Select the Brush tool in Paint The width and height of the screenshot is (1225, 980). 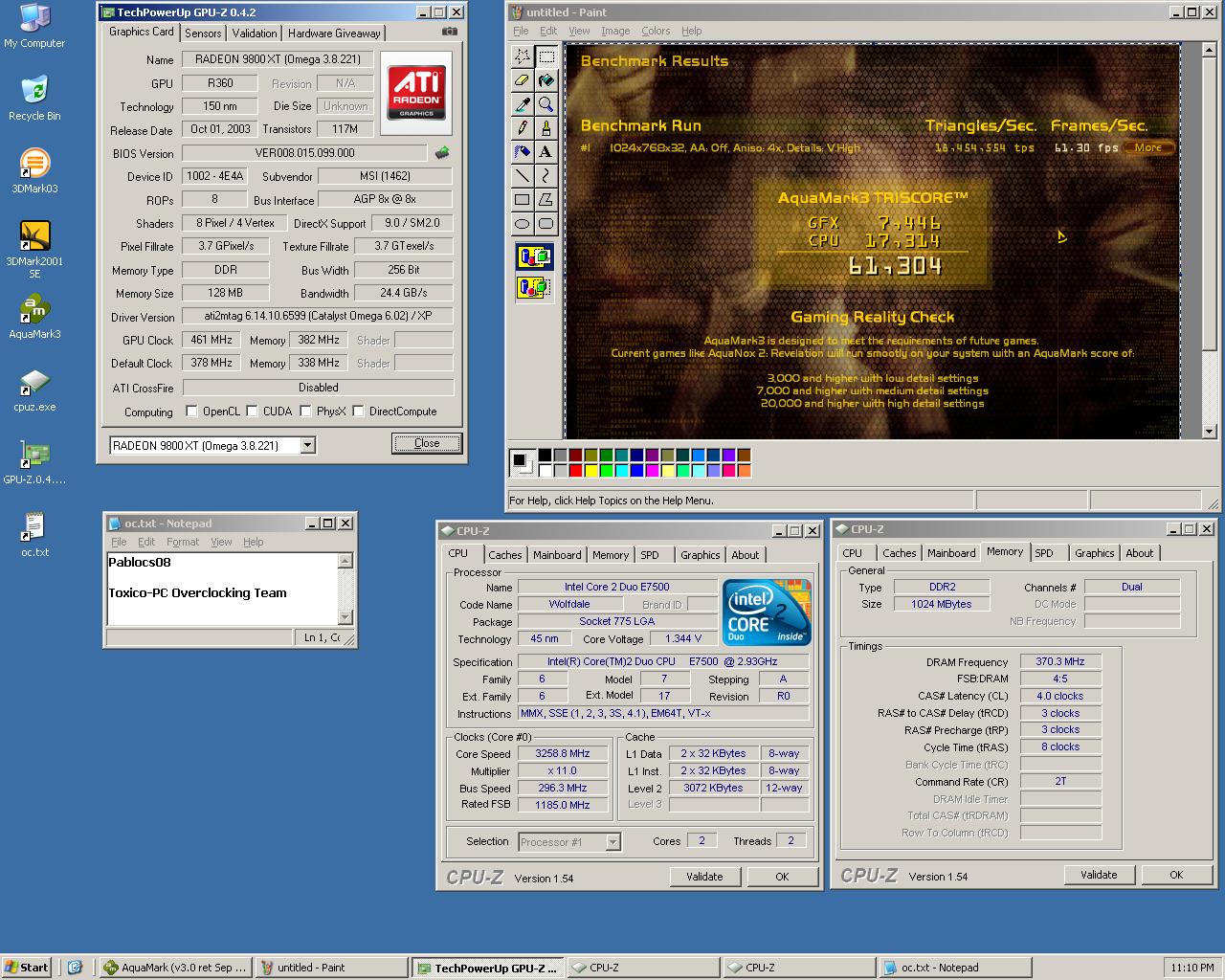546,128
